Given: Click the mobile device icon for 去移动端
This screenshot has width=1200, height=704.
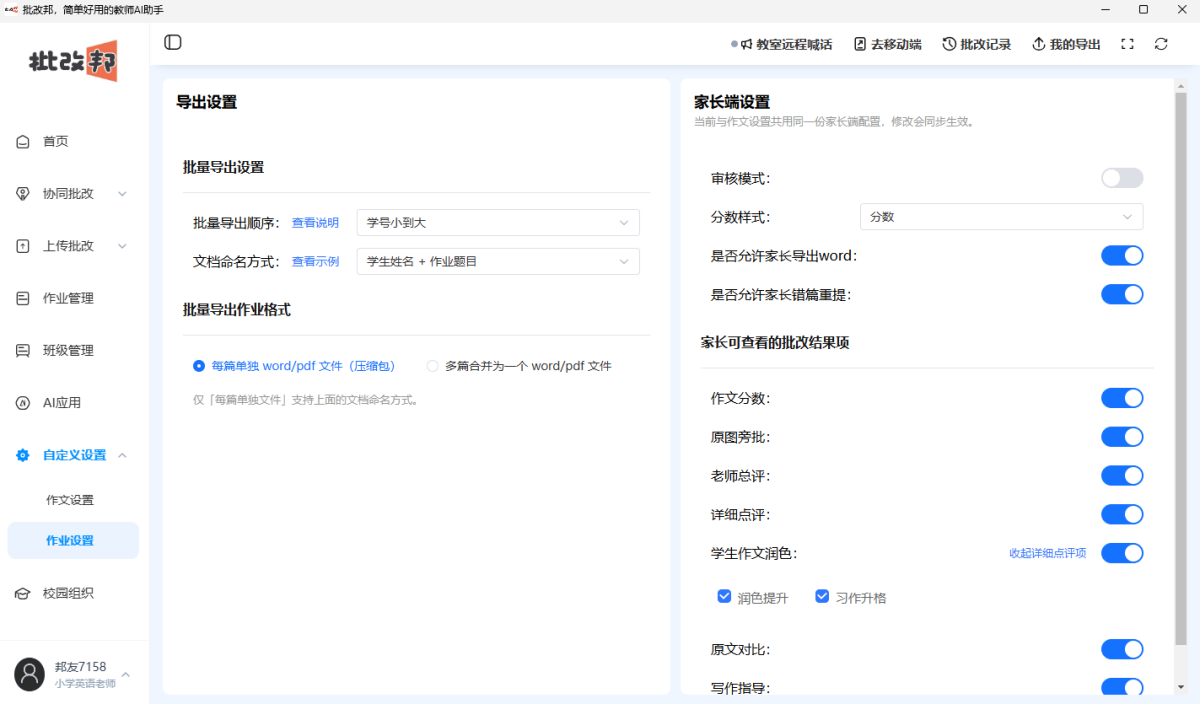Looking at the screenshot, I should point(860,44).
